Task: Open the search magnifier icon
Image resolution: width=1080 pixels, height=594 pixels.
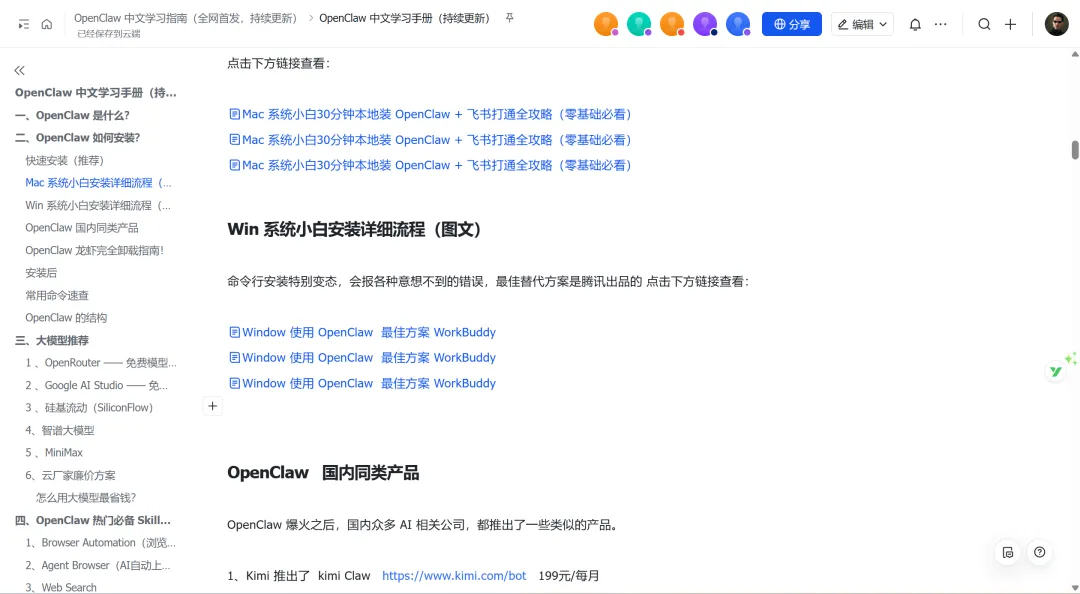Action: pyautogui.click(x=984, y=24)
